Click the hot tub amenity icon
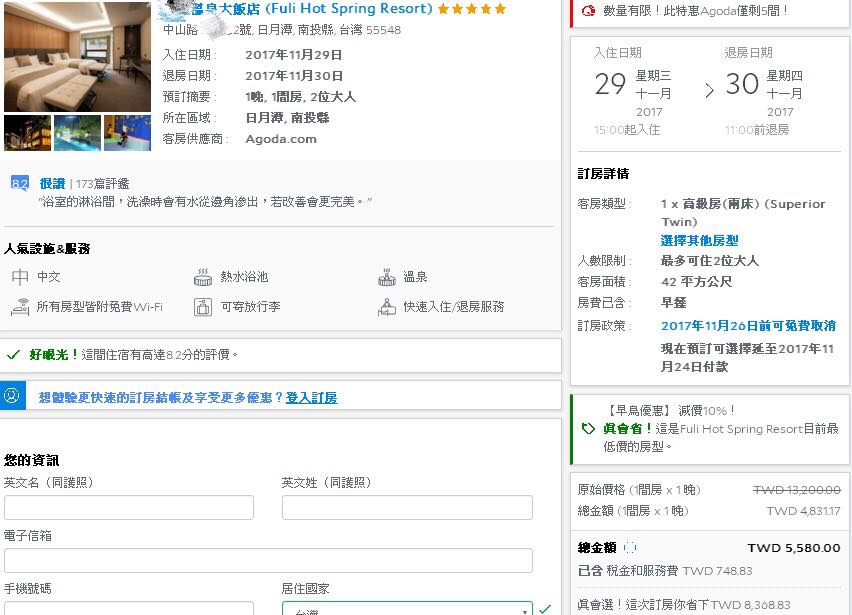852x615 pixels. coord(203,277)
